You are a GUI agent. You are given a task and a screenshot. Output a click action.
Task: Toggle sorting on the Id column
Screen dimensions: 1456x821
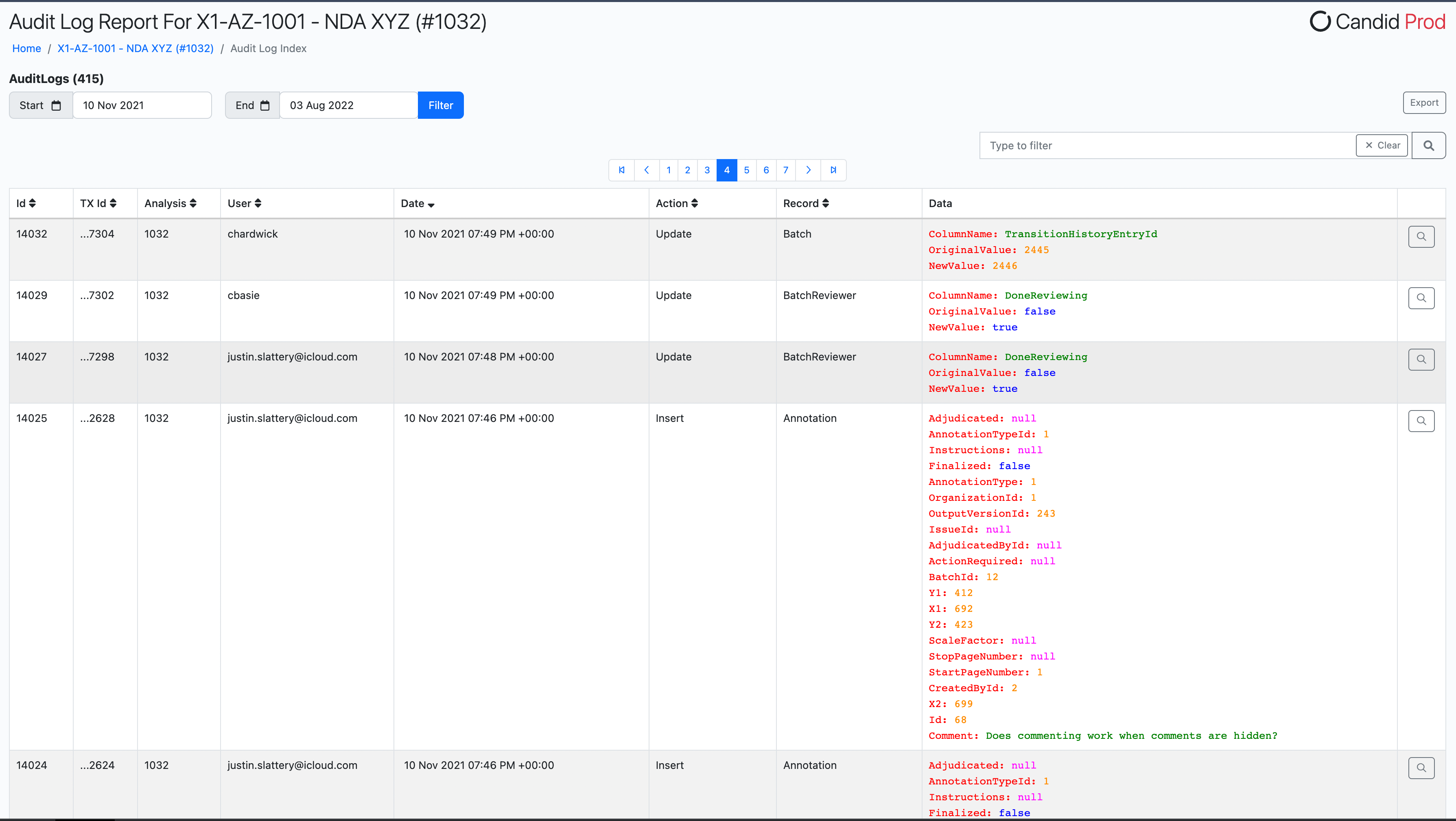click(26, 203)
